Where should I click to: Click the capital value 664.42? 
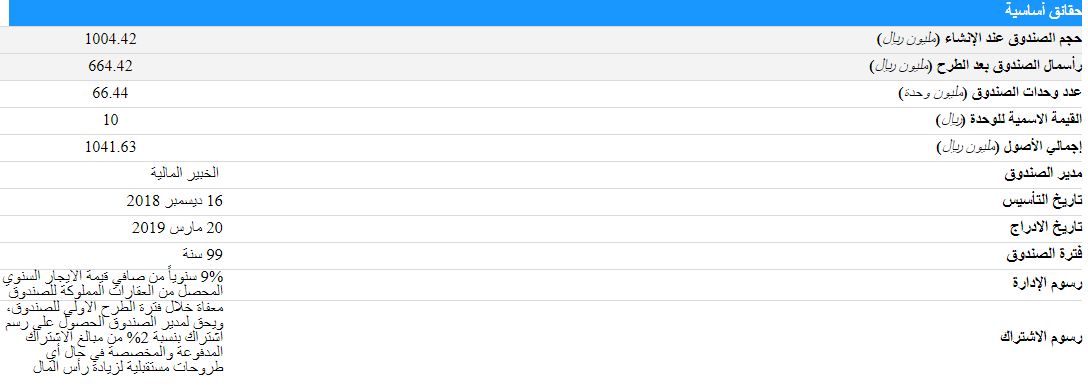click(x=110, y=67)
